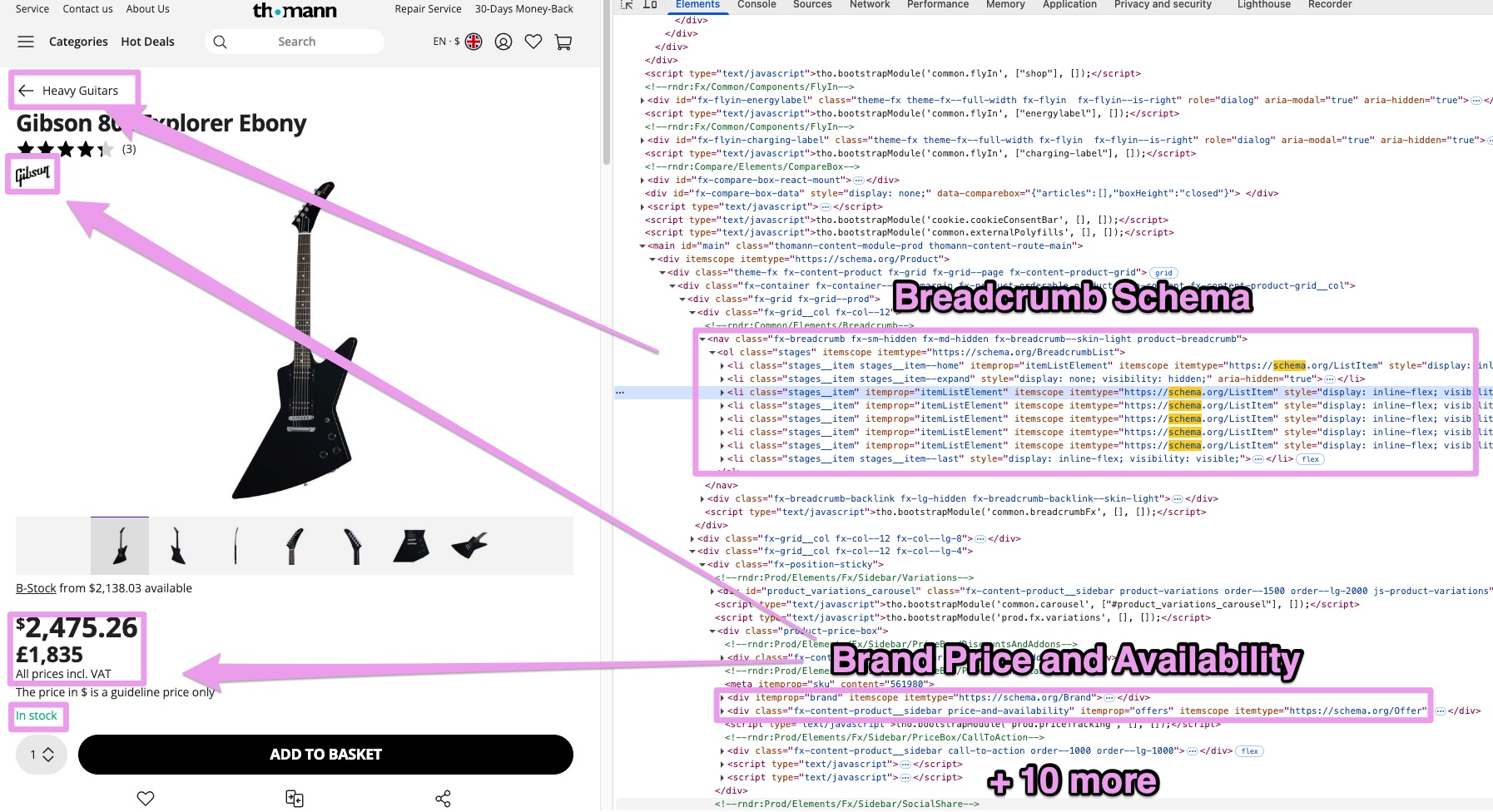Open the B-Stock link
1493x812 pixels.
click(x=36, y=588)
